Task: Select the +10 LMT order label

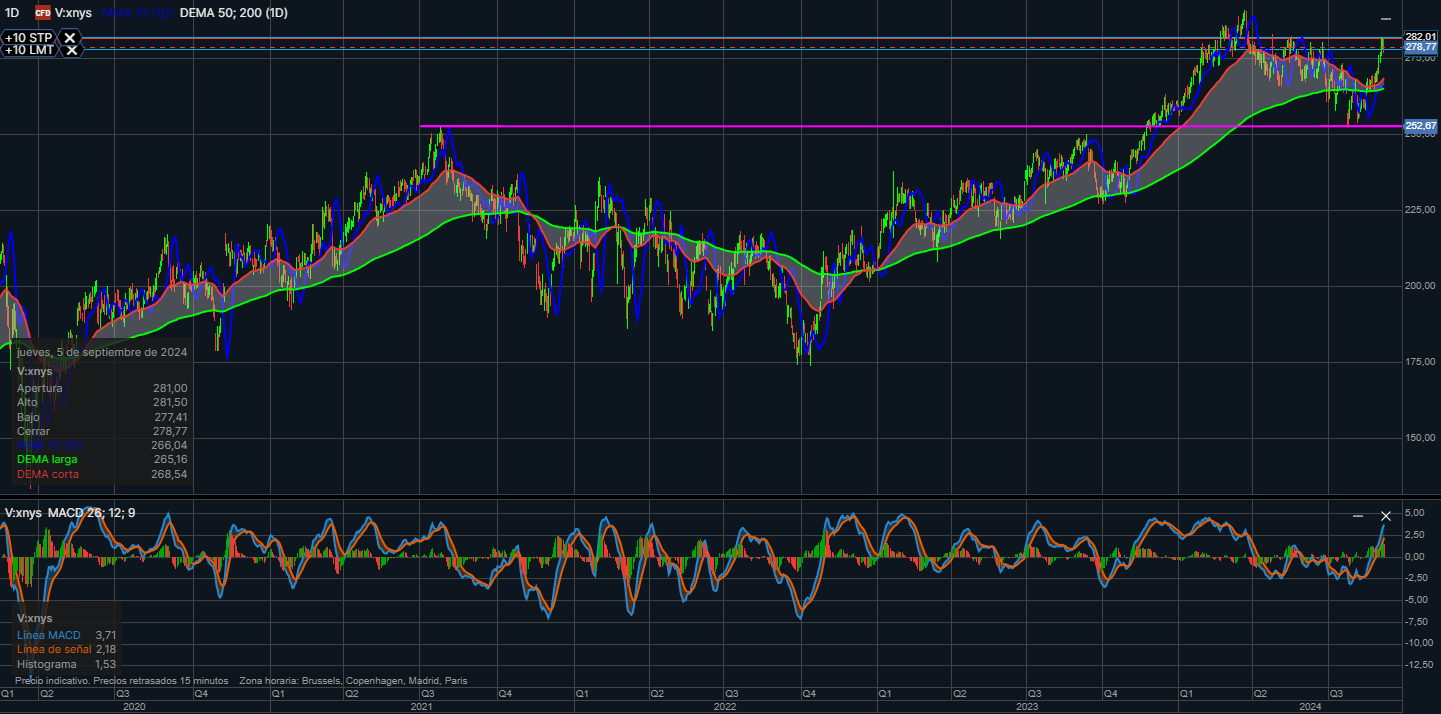Action: tap(29, 50)
